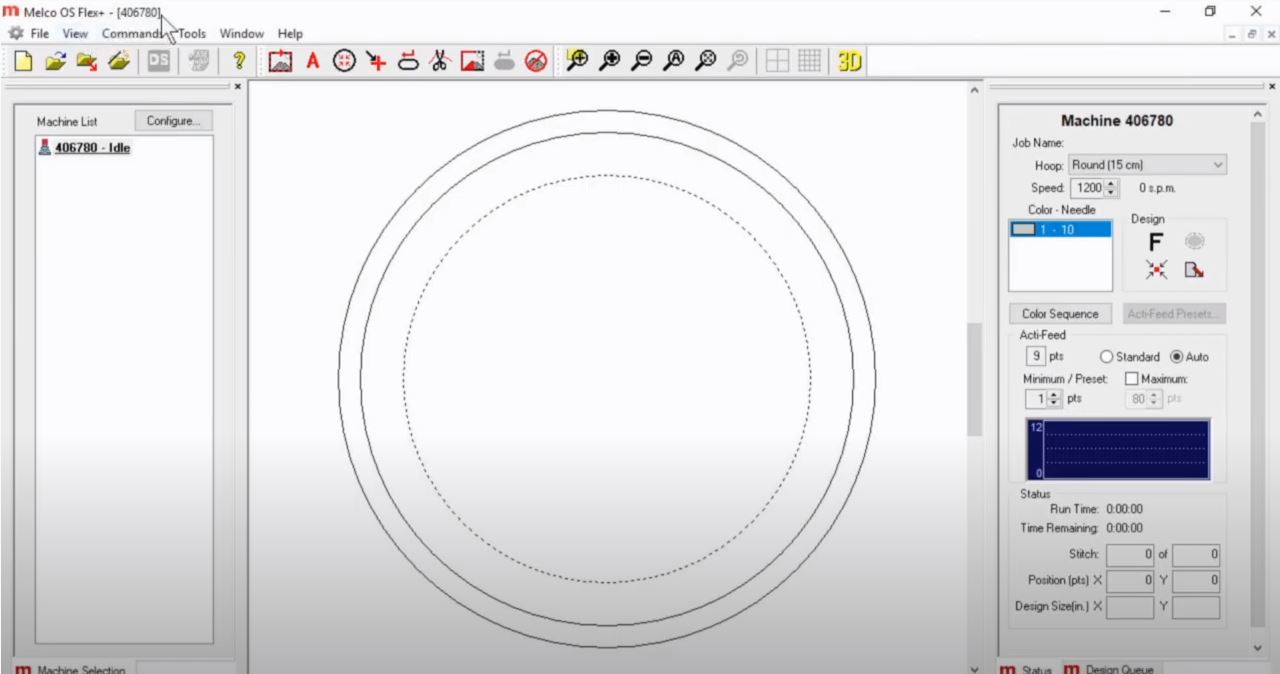The height and width of the screenshot is (674, 1280).
Task: Toggle the 3D view button
Action: pos(849,61)
